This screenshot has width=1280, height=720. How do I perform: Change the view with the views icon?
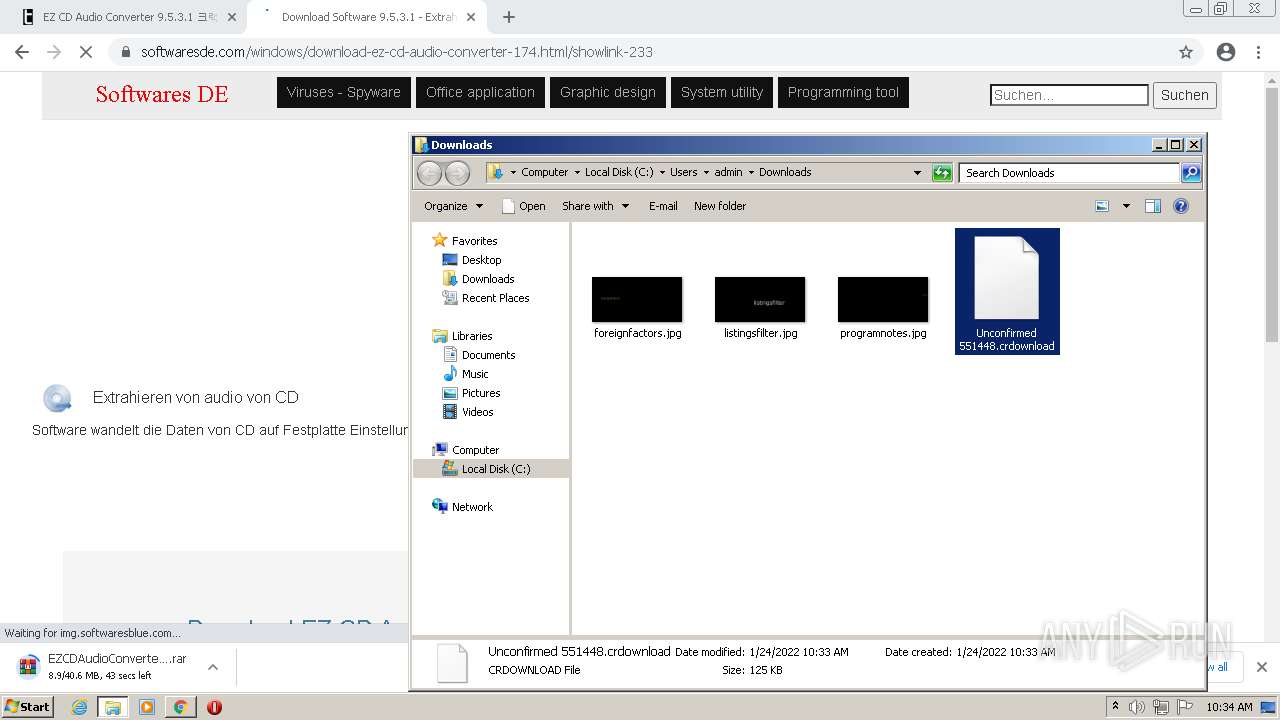click(x=1102, y=206)
